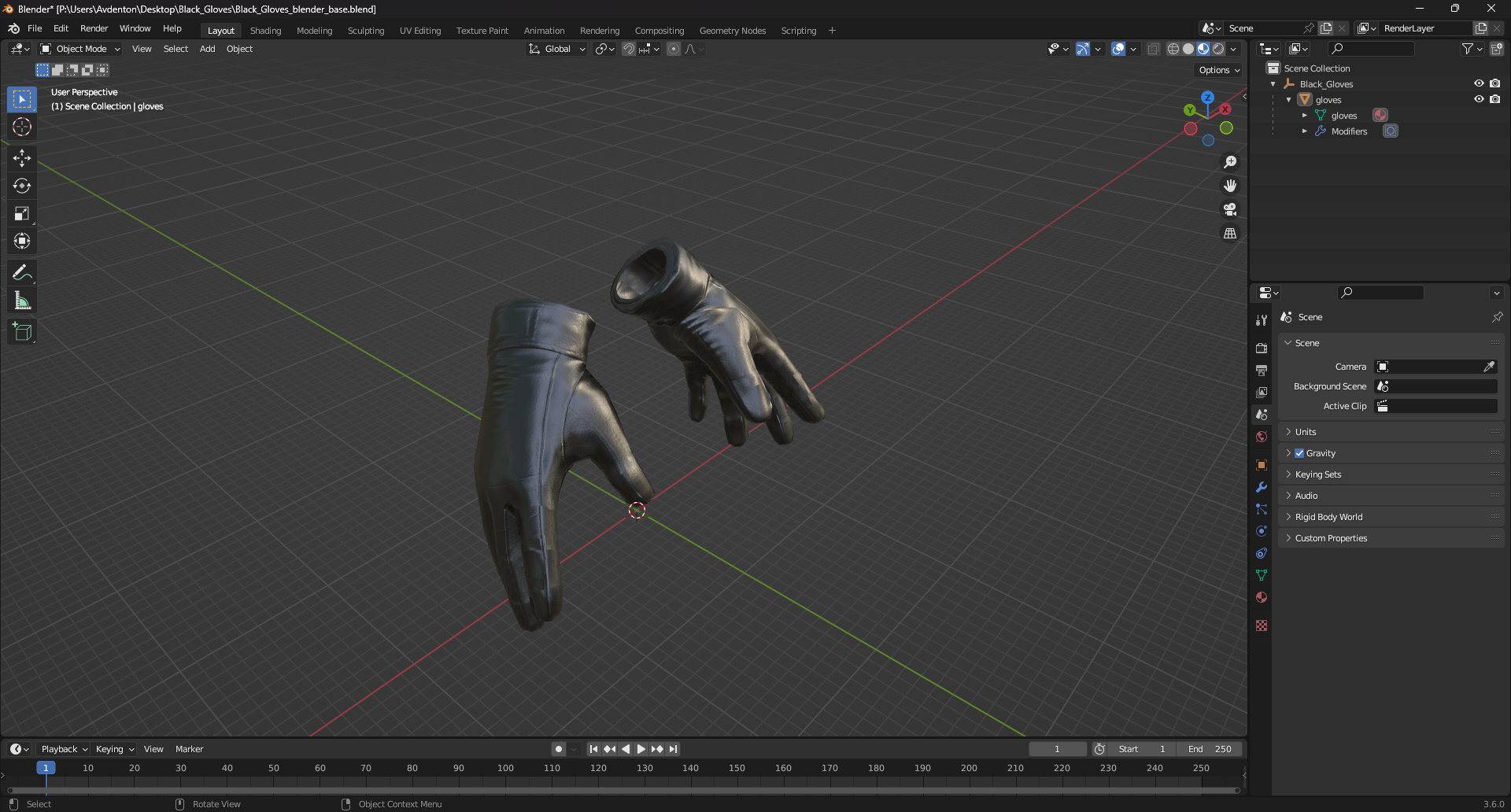The image size is (1511, 812).
Task: Click the current frame number field
Action: (1058, 749)
